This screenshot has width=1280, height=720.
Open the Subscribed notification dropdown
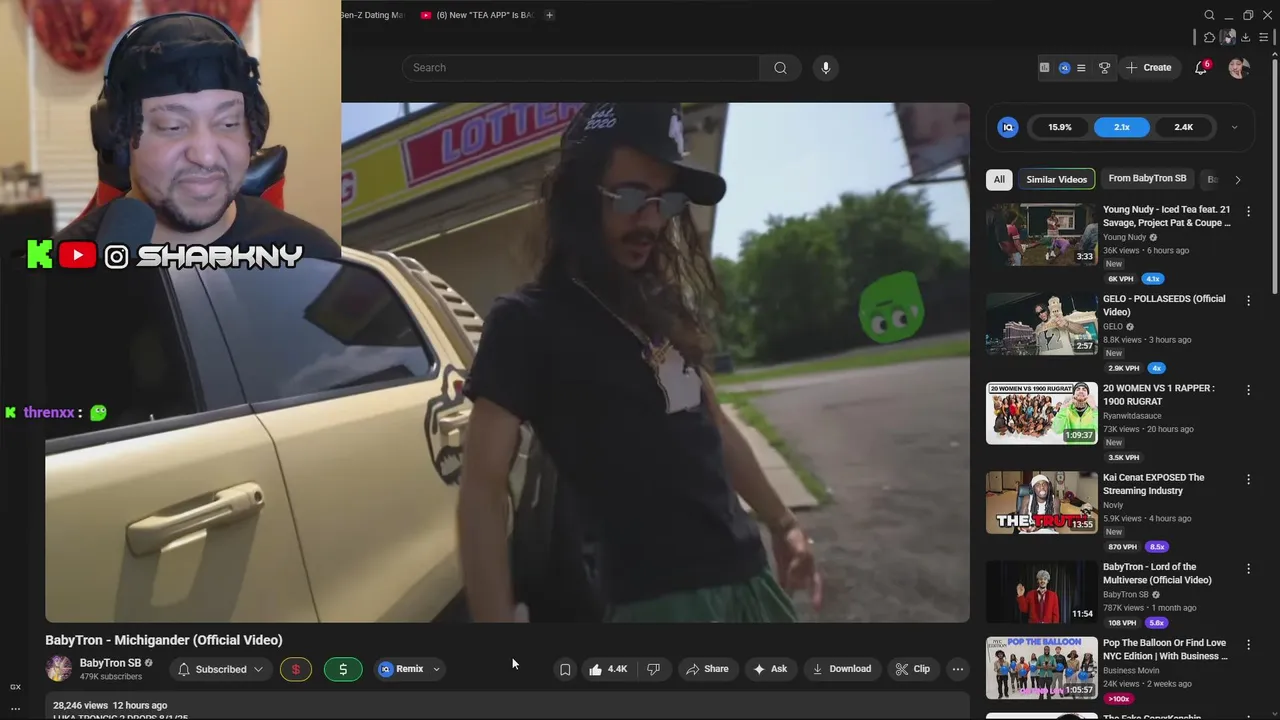(x=220, y=669)
